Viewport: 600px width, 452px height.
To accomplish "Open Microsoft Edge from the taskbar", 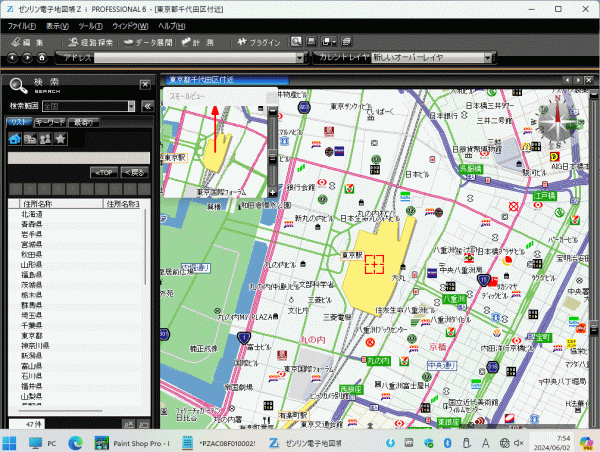I will point(75,443).
